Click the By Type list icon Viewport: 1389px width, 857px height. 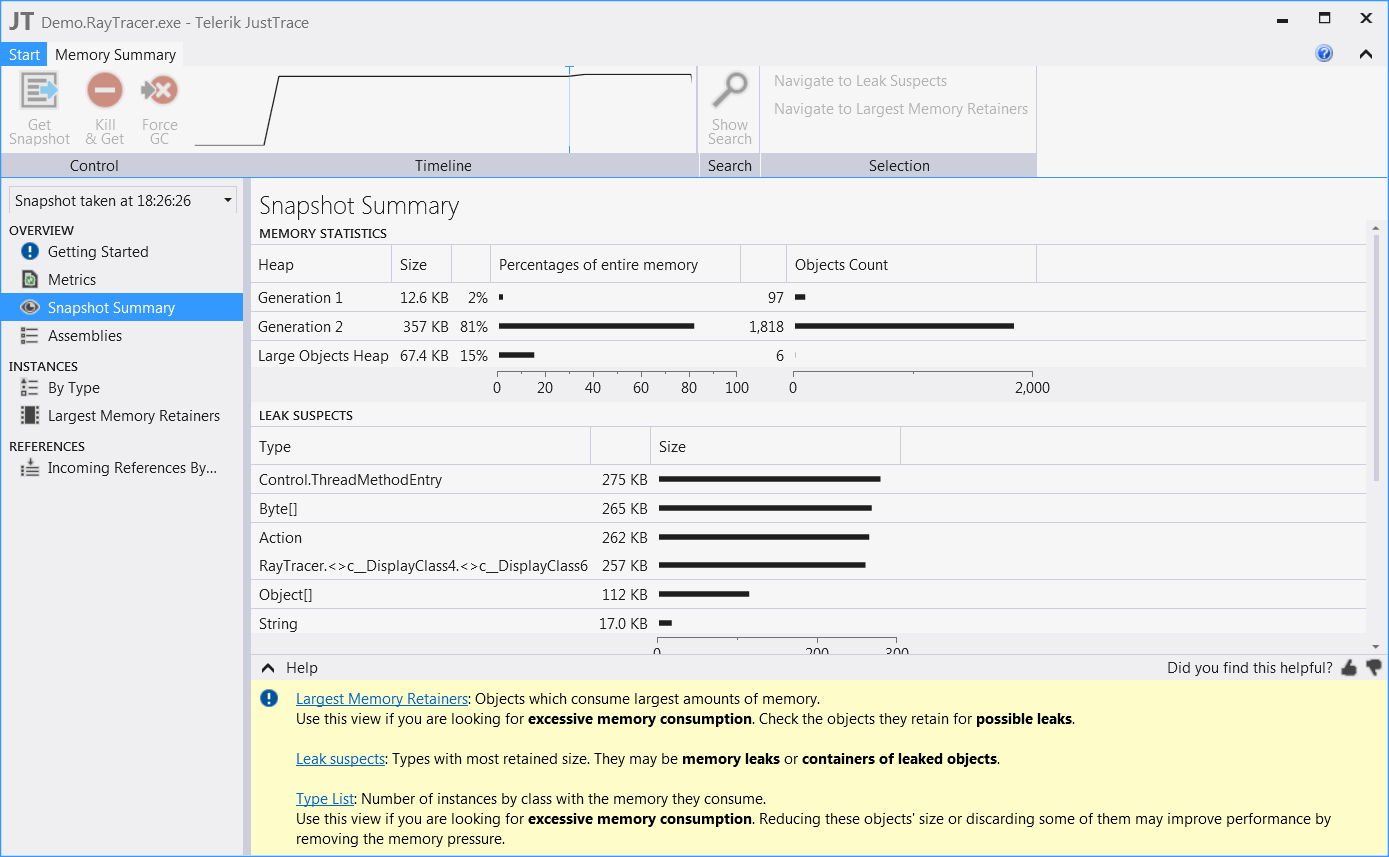(x=30, y=388)
